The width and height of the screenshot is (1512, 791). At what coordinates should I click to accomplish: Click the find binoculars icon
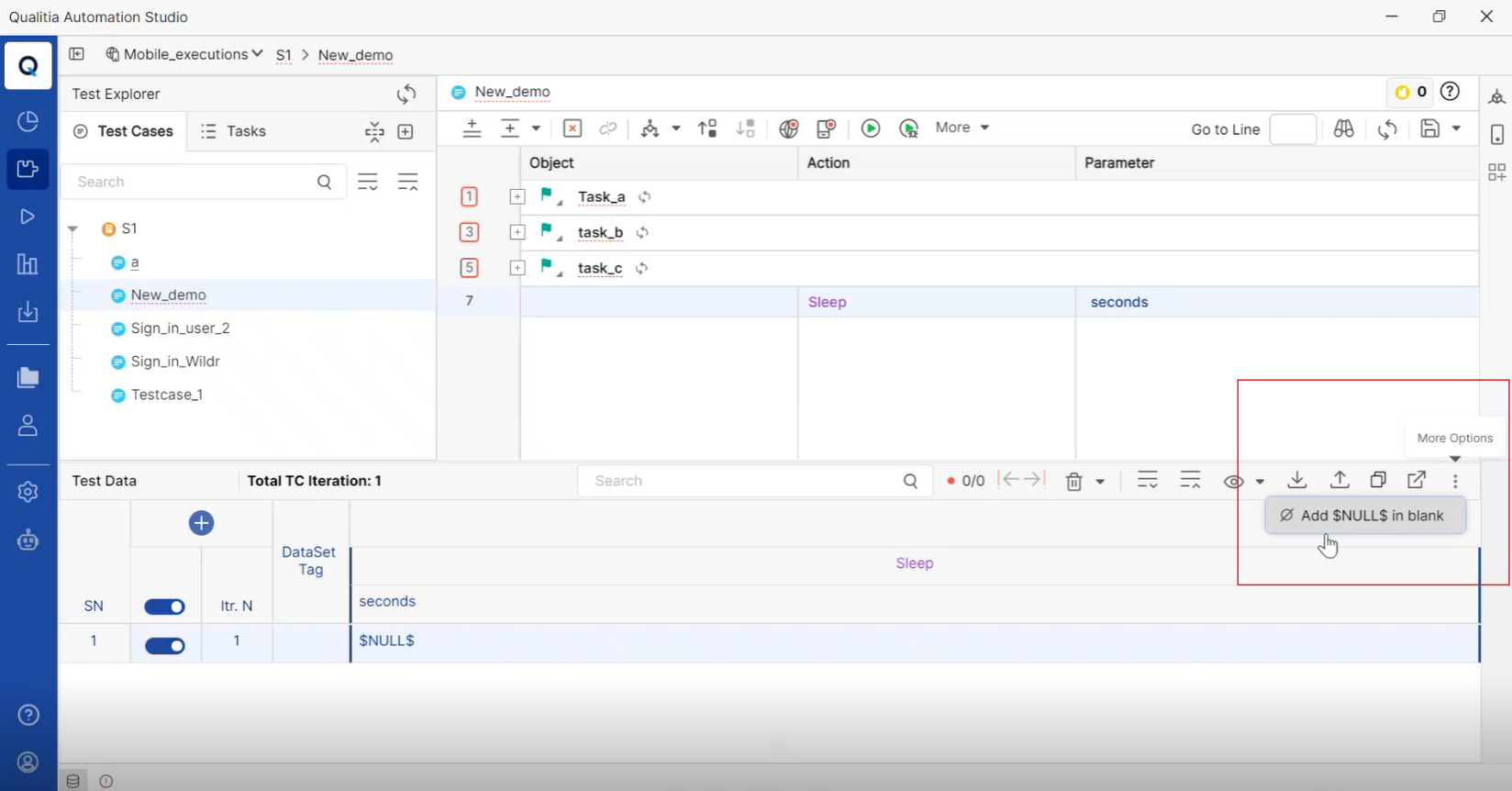1344,129
